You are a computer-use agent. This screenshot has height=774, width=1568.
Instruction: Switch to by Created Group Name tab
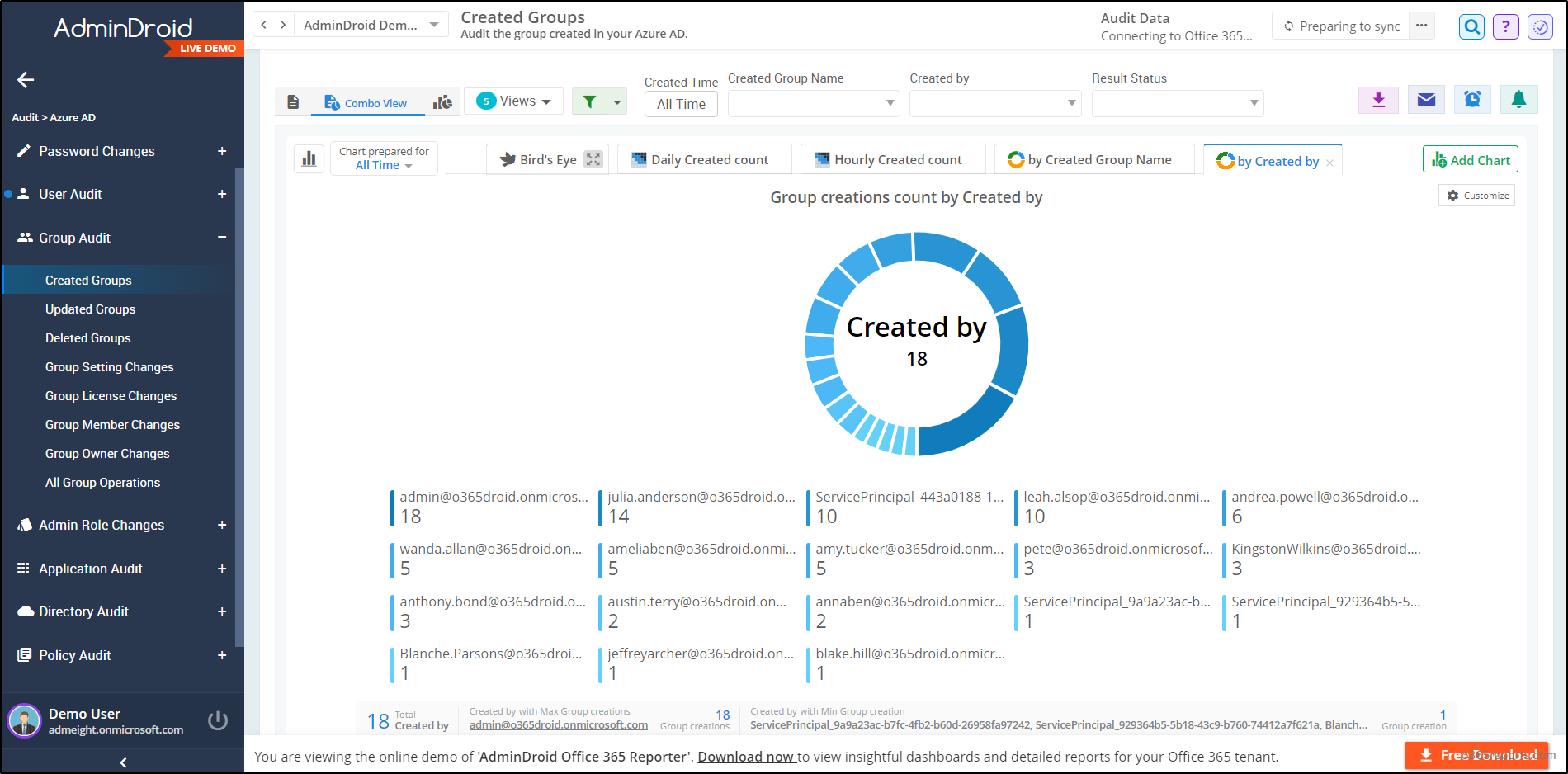(1093, 159)
